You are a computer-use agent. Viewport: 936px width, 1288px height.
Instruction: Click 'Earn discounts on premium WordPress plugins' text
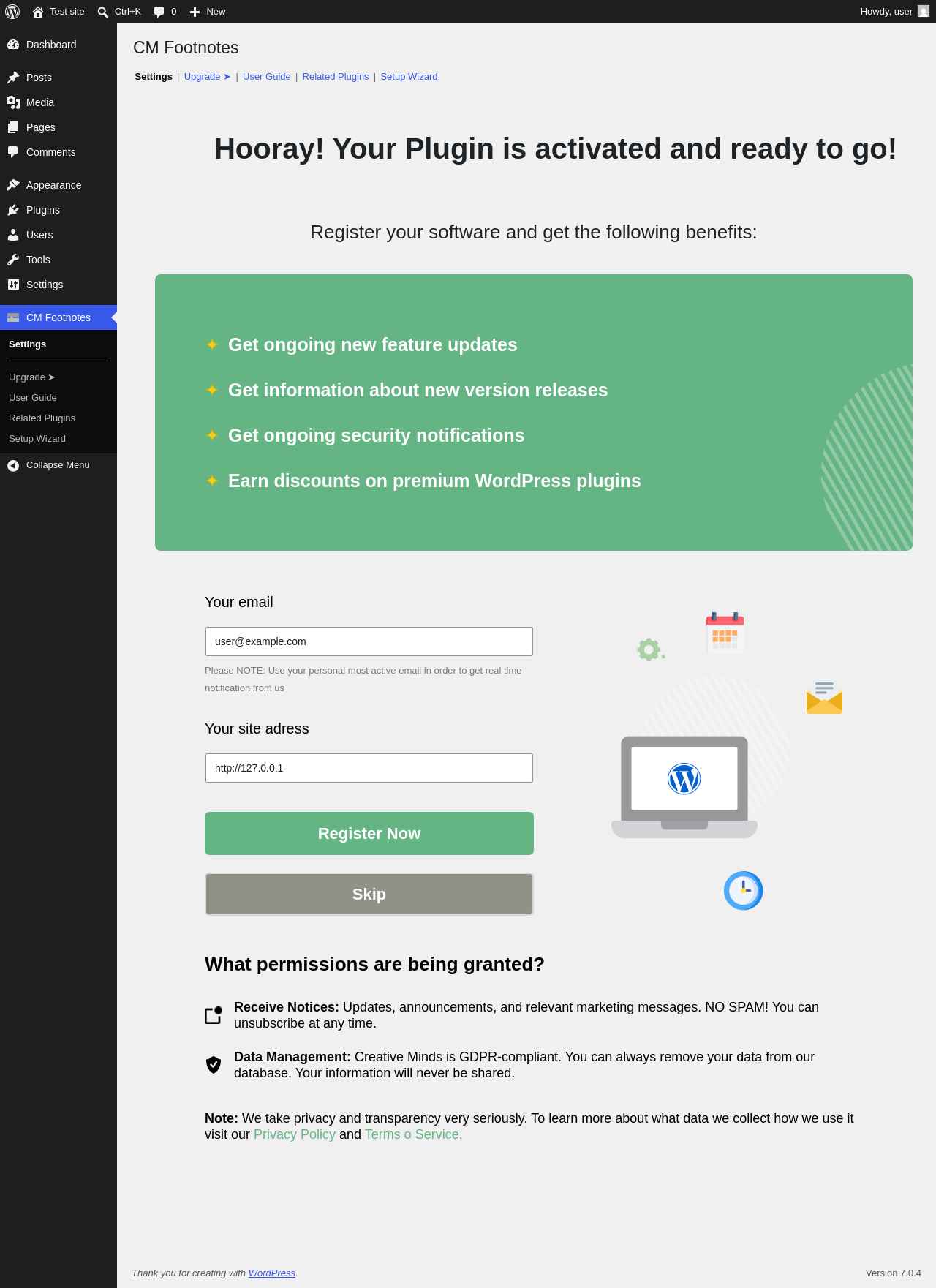434,481
